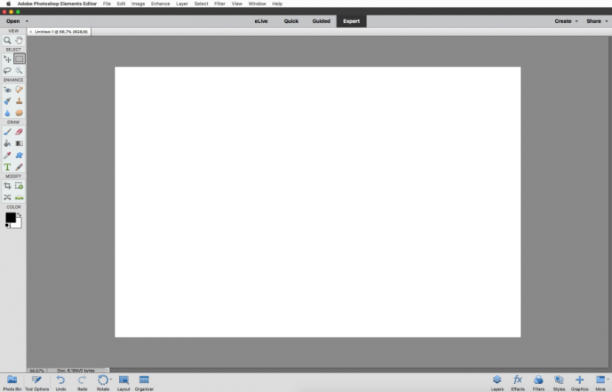Click the Undo button
Screen dimensions: 612x392
(60, 383)
